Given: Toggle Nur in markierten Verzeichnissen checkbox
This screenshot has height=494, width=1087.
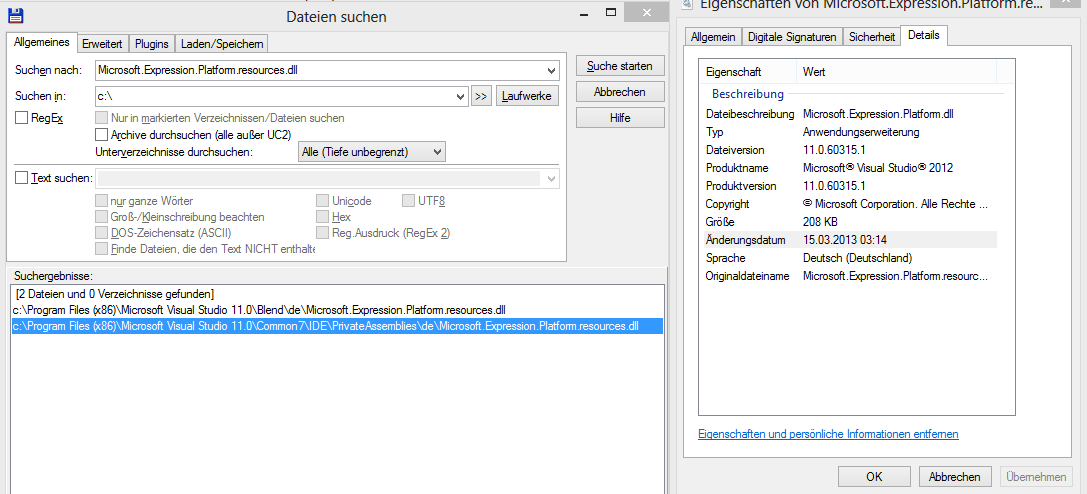Looking at the screenshot, I should click(102, 118).
